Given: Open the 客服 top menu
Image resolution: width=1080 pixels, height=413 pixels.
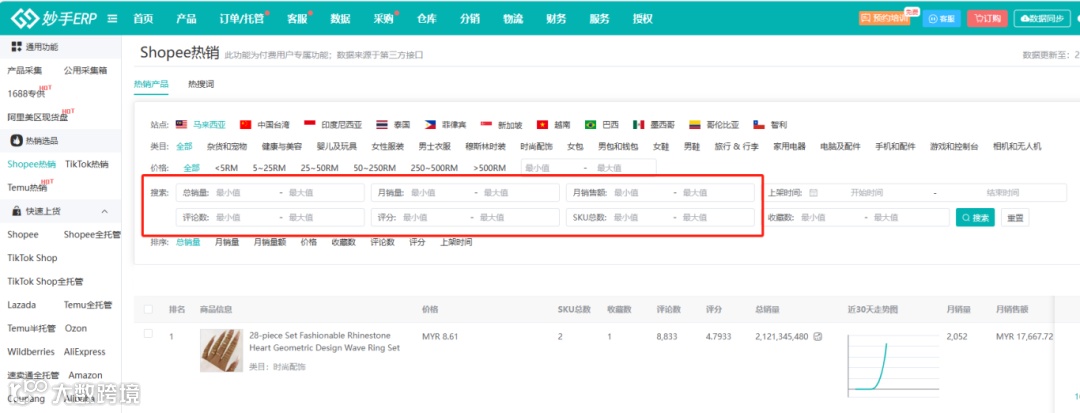Looking at the screenshot, I should (x=297, y=19).
